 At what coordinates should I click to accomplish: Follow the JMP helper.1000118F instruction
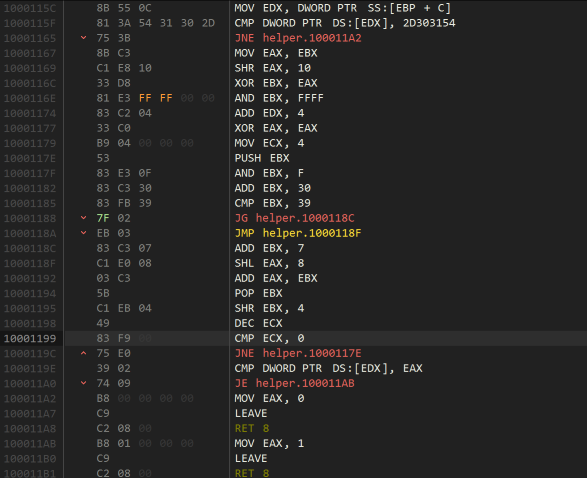[x=298, y=233]
